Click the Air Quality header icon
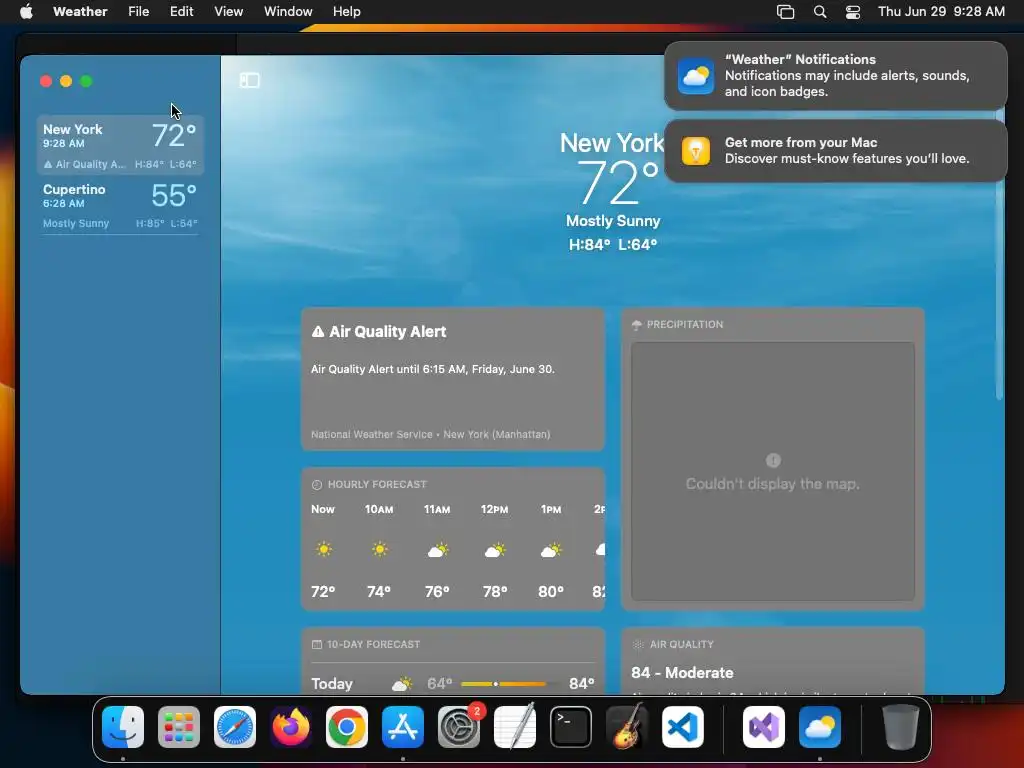 click(x=638, y=645)
